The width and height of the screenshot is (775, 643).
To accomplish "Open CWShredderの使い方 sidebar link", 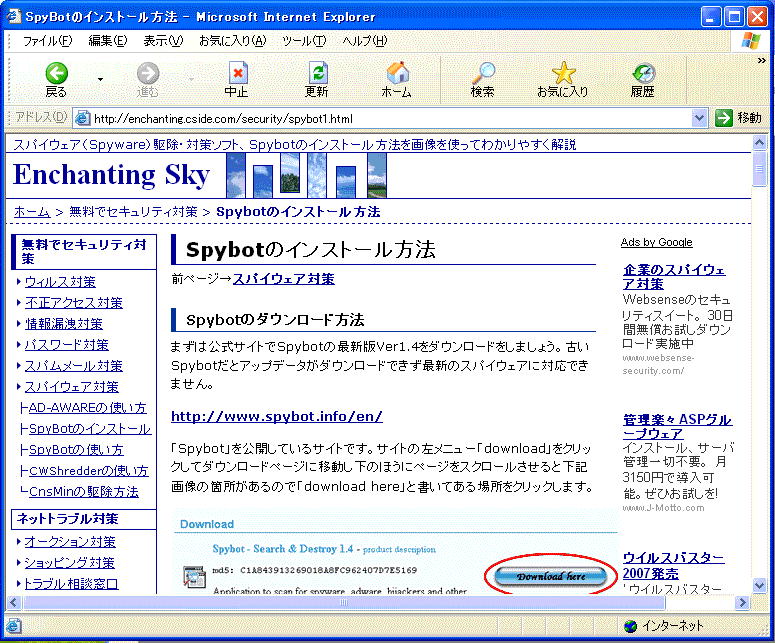I will click(88, 471).
